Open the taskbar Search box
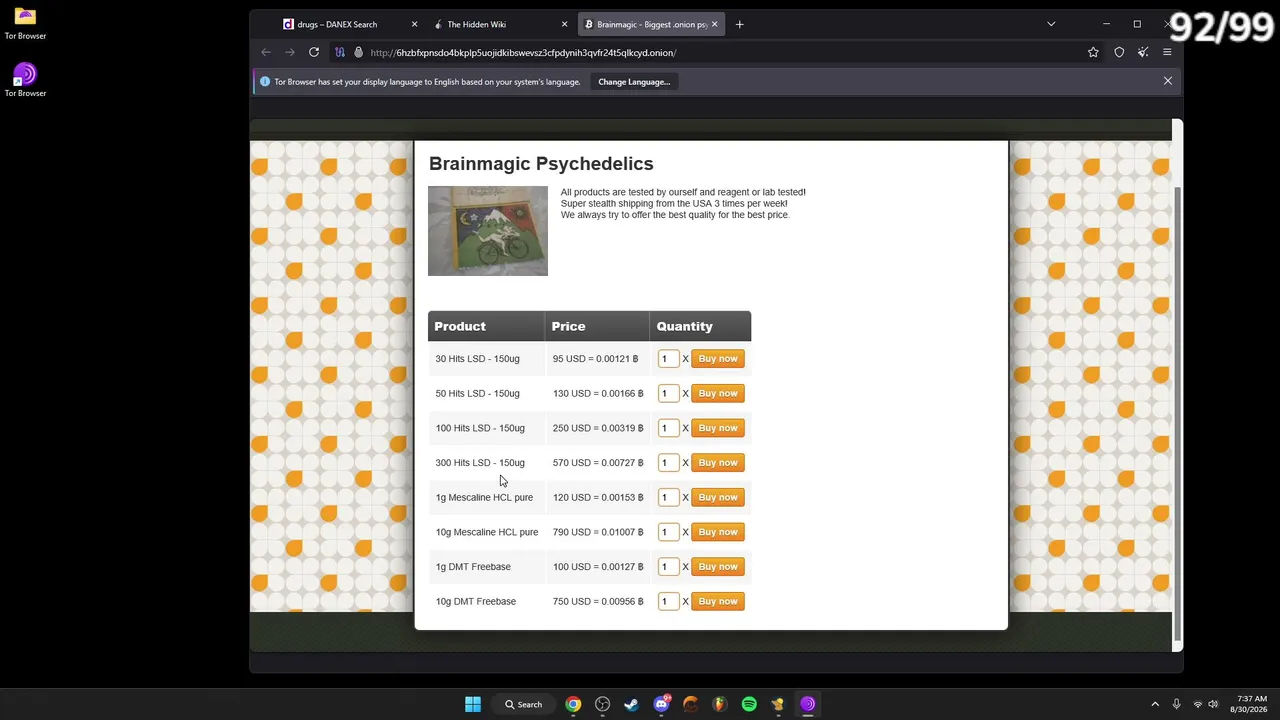Screen dimensions: 1280x720 coord(524,704)
